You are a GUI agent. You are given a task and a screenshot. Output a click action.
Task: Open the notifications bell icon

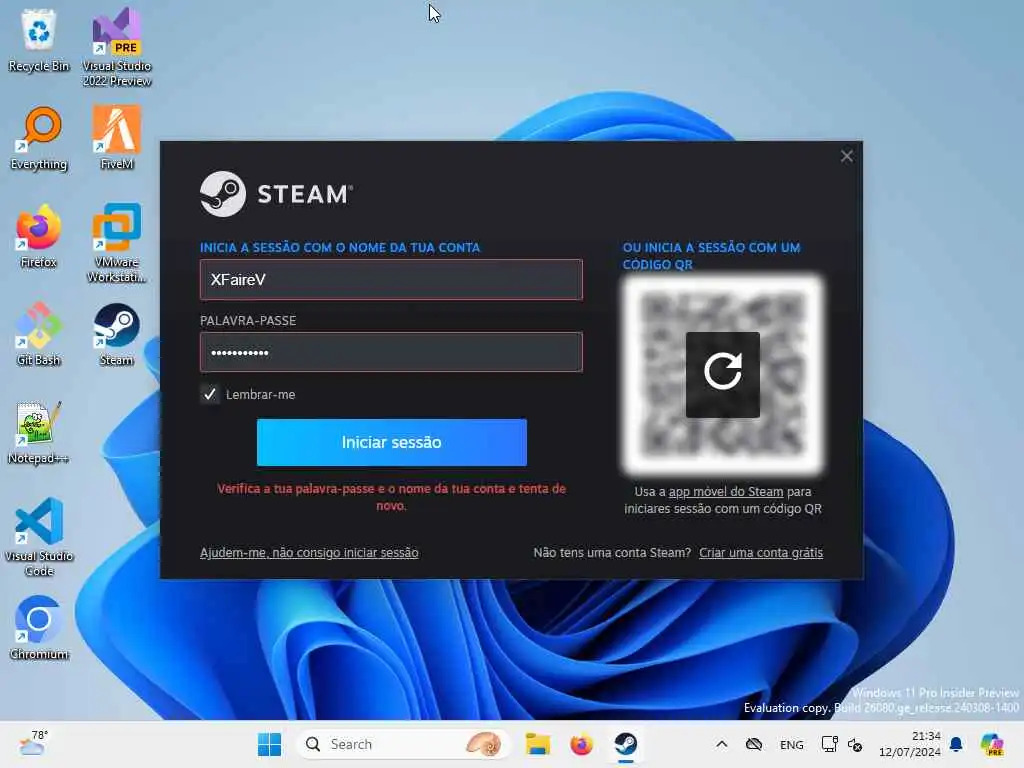pos(956,744)
